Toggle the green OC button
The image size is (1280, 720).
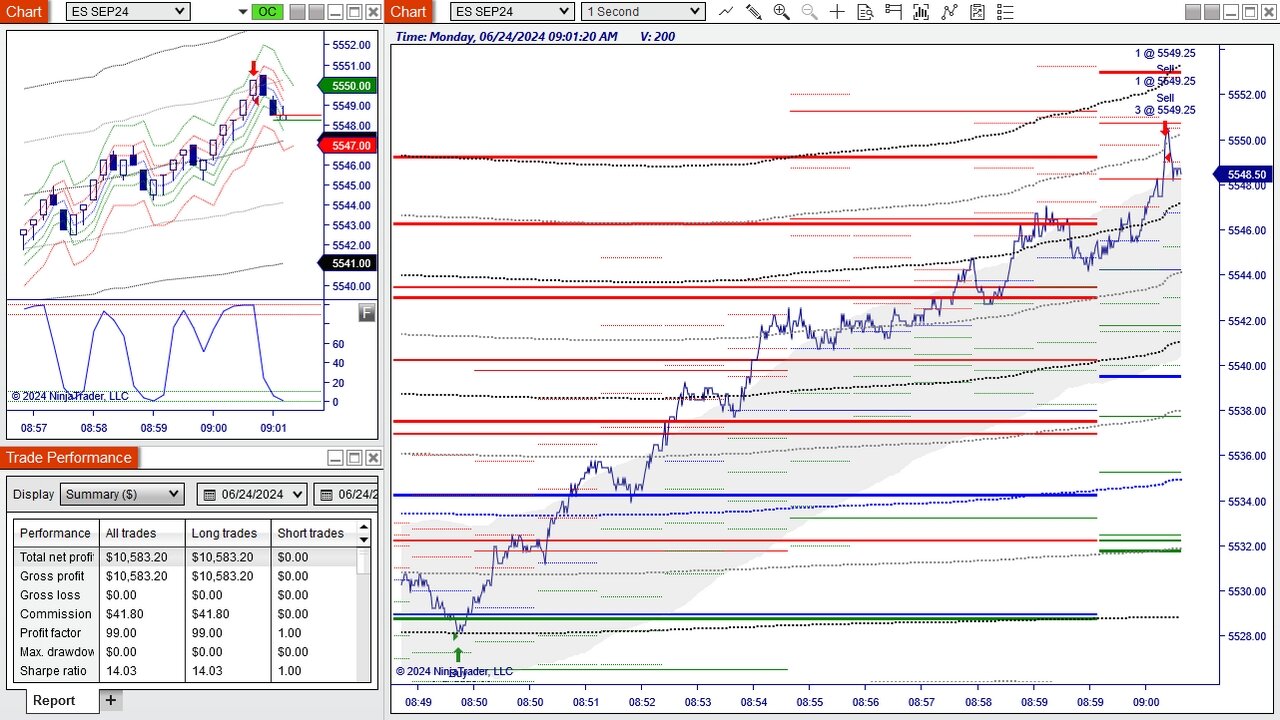click(x=267, y=12)
